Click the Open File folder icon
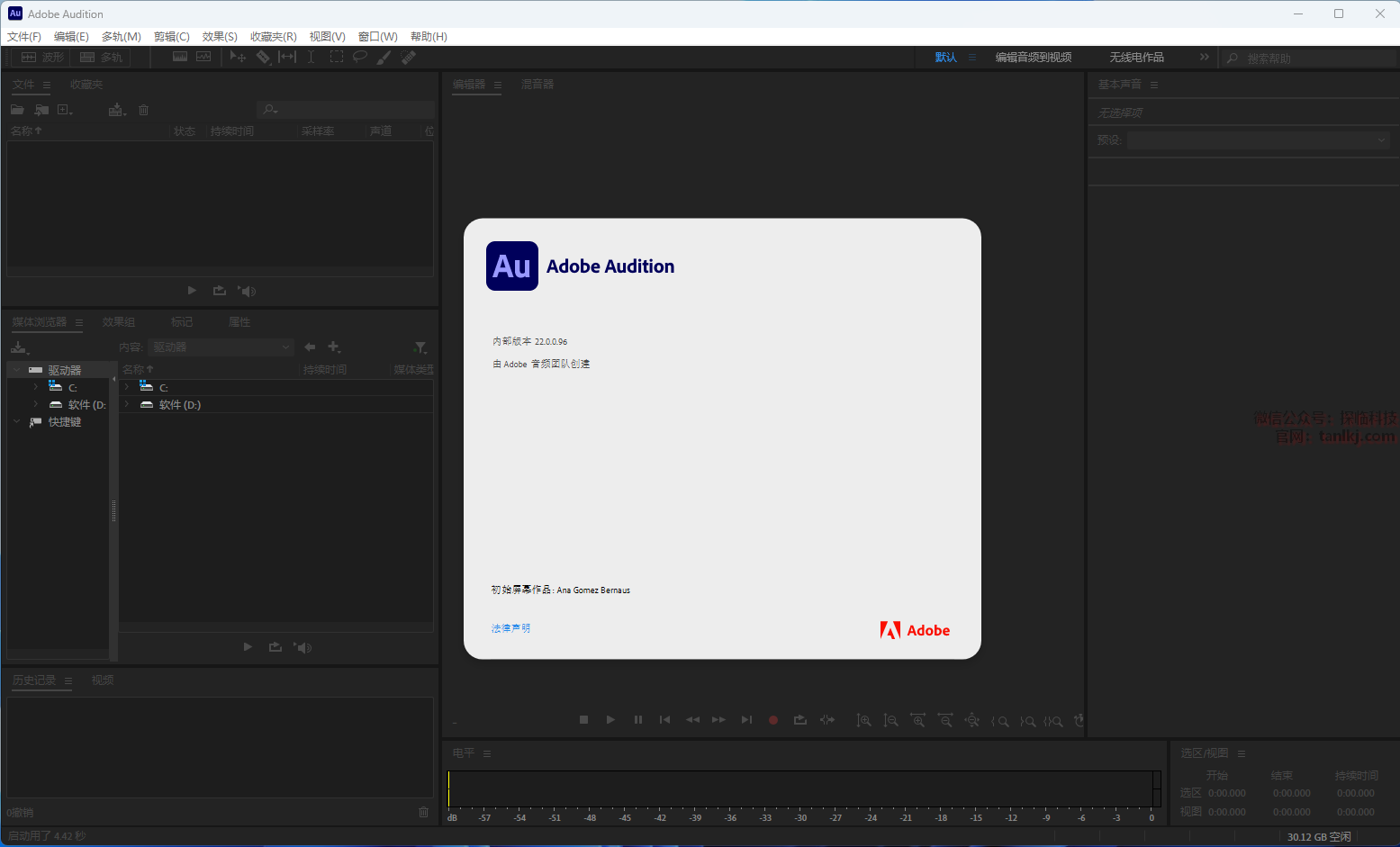This screenshot has height=847, width=1400. click(x=17, y=110)
